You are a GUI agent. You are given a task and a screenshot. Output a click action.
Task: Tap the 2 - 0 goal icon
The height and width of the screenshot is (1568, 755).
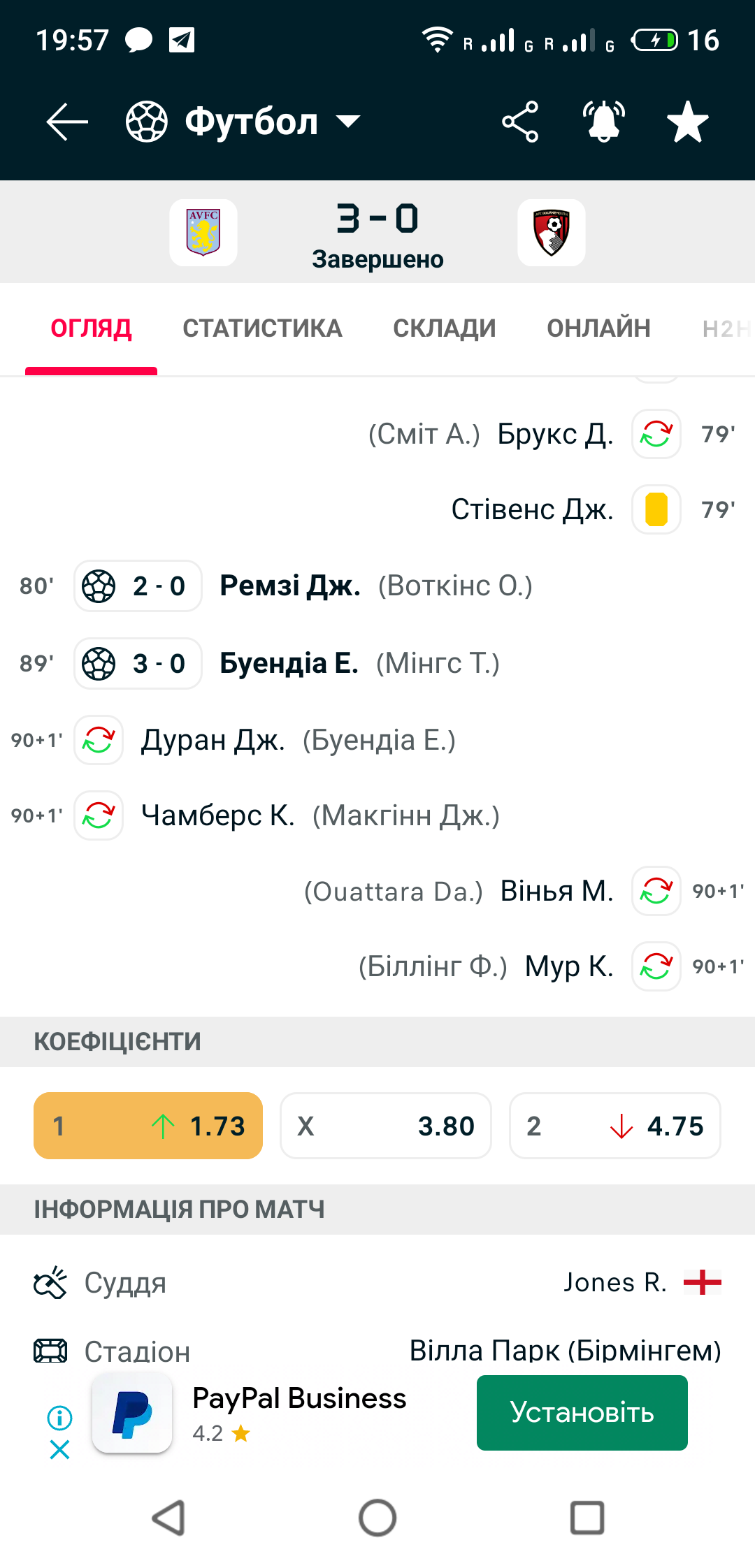(x=99, y=586)
